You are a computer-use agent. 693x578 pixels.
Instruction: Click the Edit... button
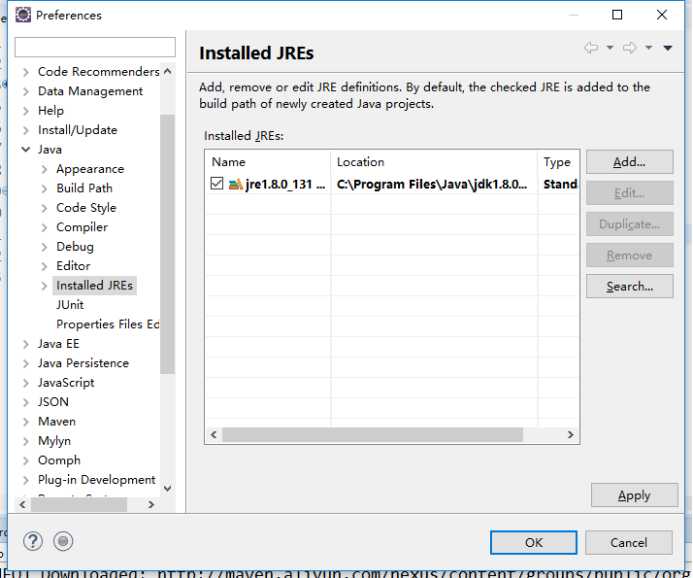click(629, 193)
